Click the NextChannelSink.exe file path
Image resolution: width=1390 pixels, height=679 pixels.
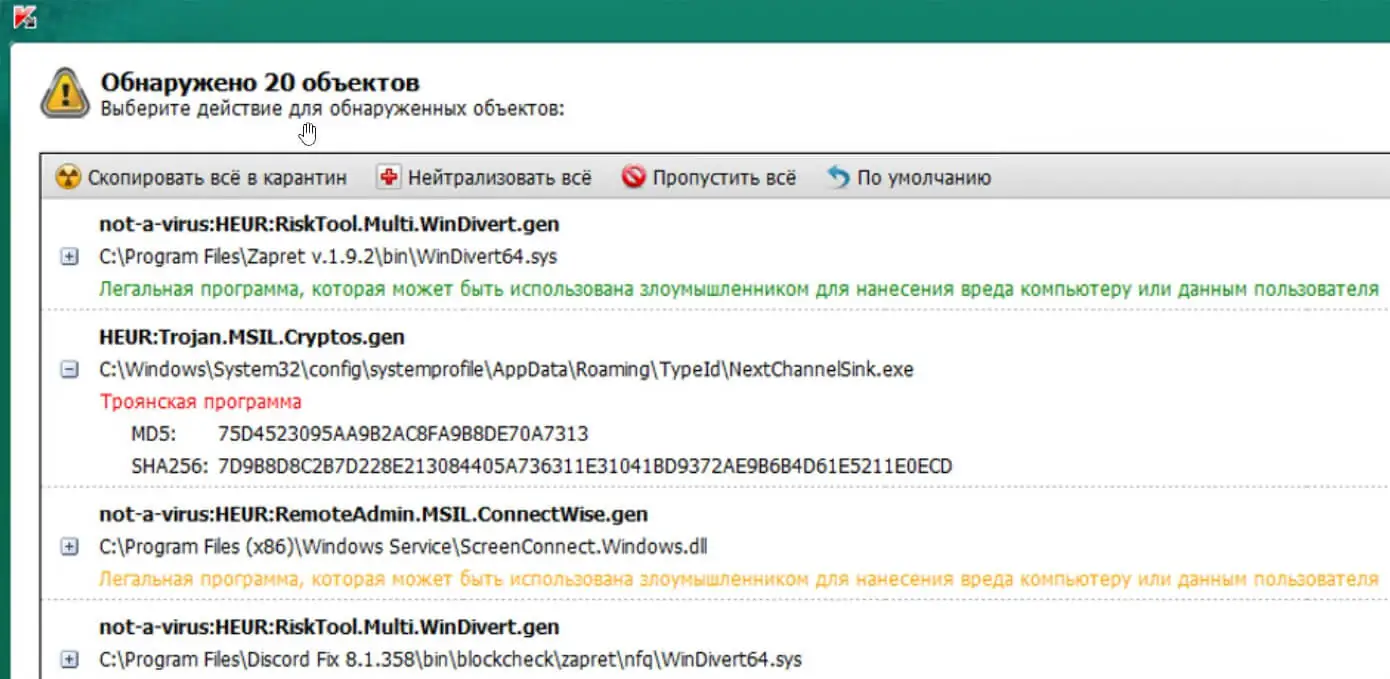click(506, 370)
